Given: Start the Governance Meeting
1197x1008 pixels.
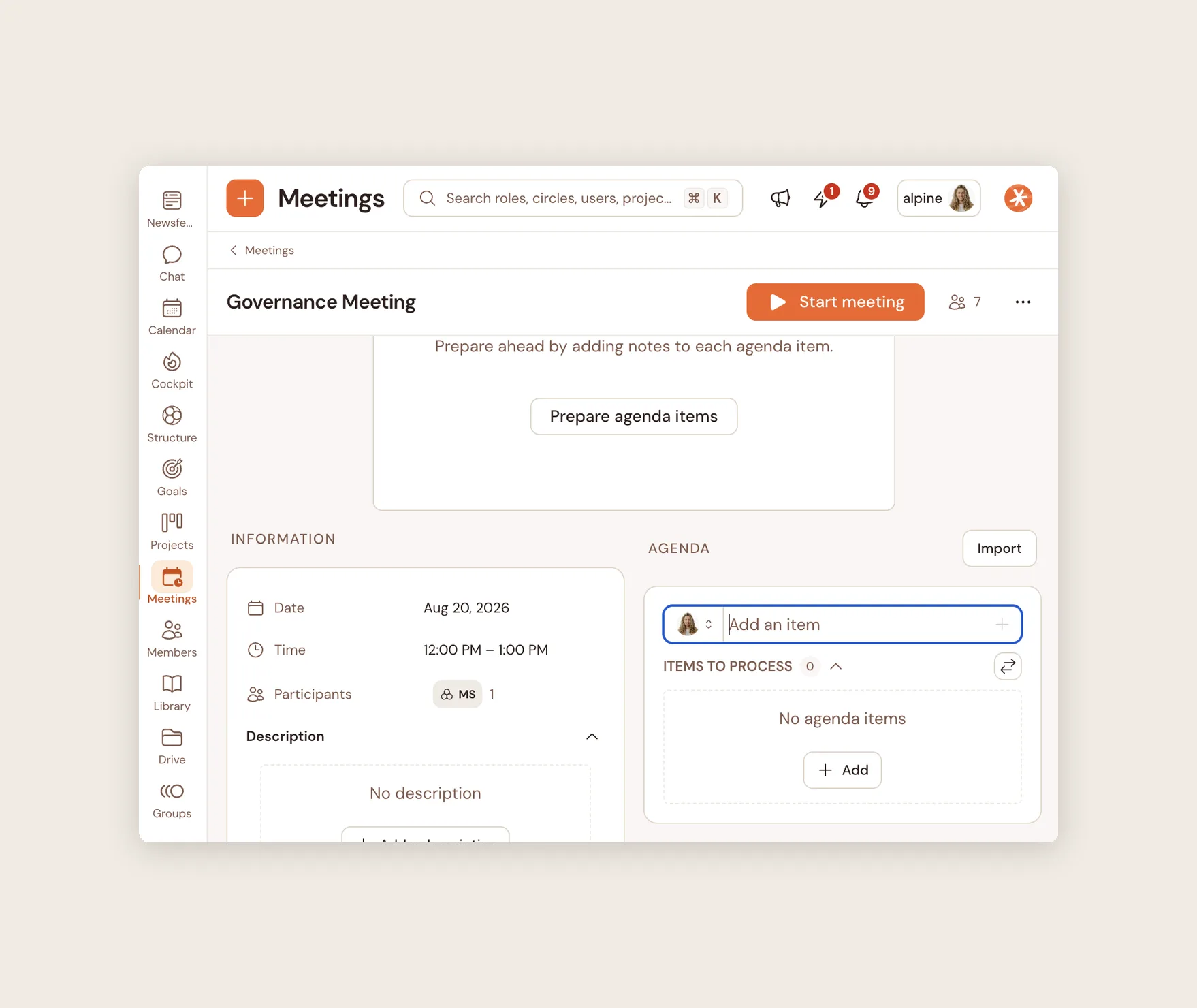Looking at the screenshot, I should (x=835, y=302).
